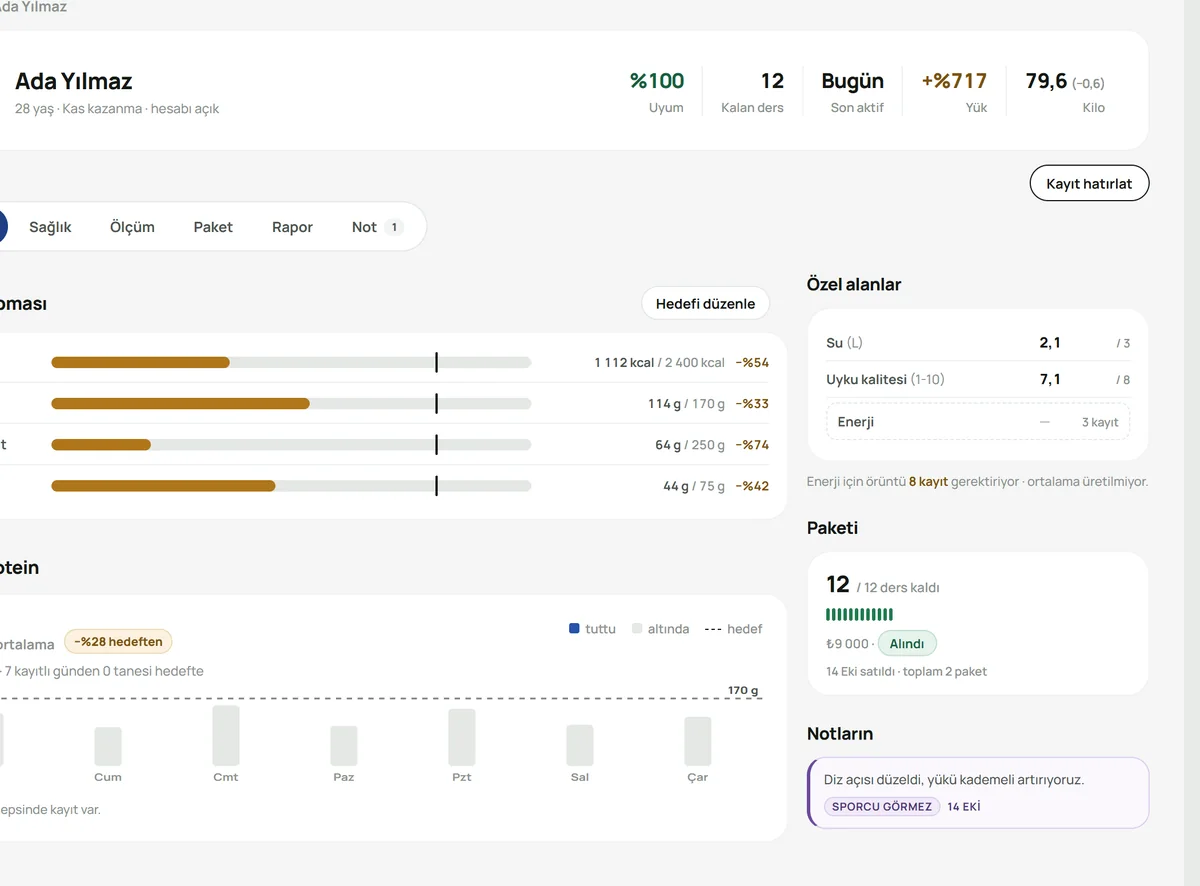Click the blue tuttu legend swatch

574,629
